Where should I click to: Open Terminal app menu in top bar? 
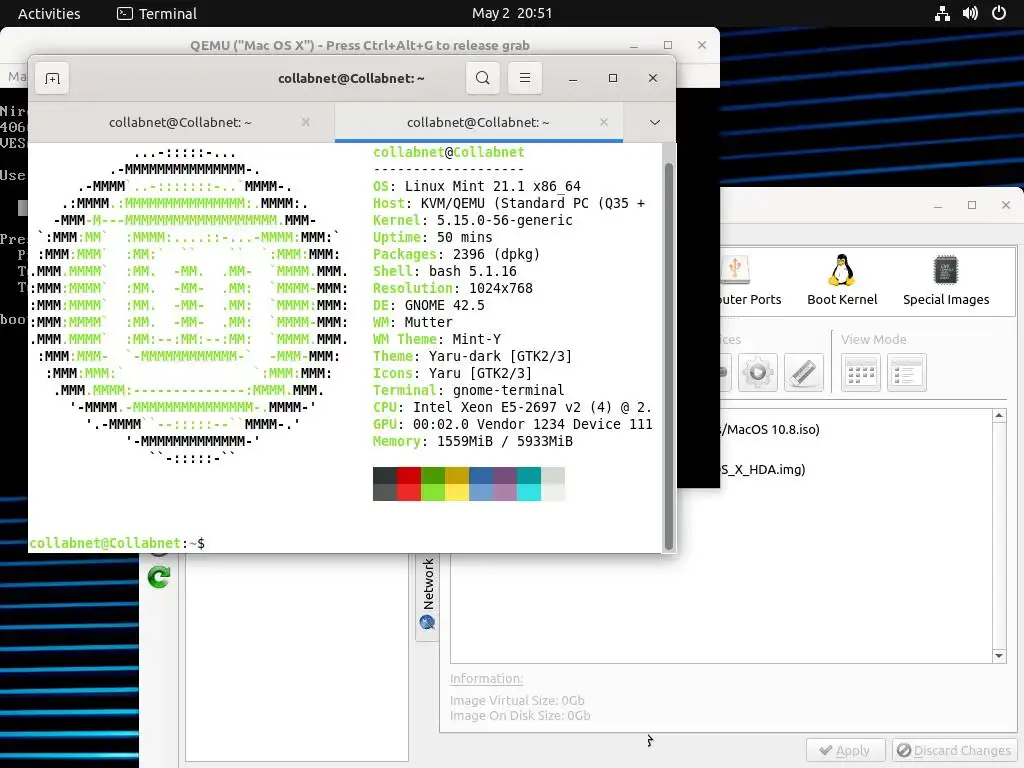(157, 13)
